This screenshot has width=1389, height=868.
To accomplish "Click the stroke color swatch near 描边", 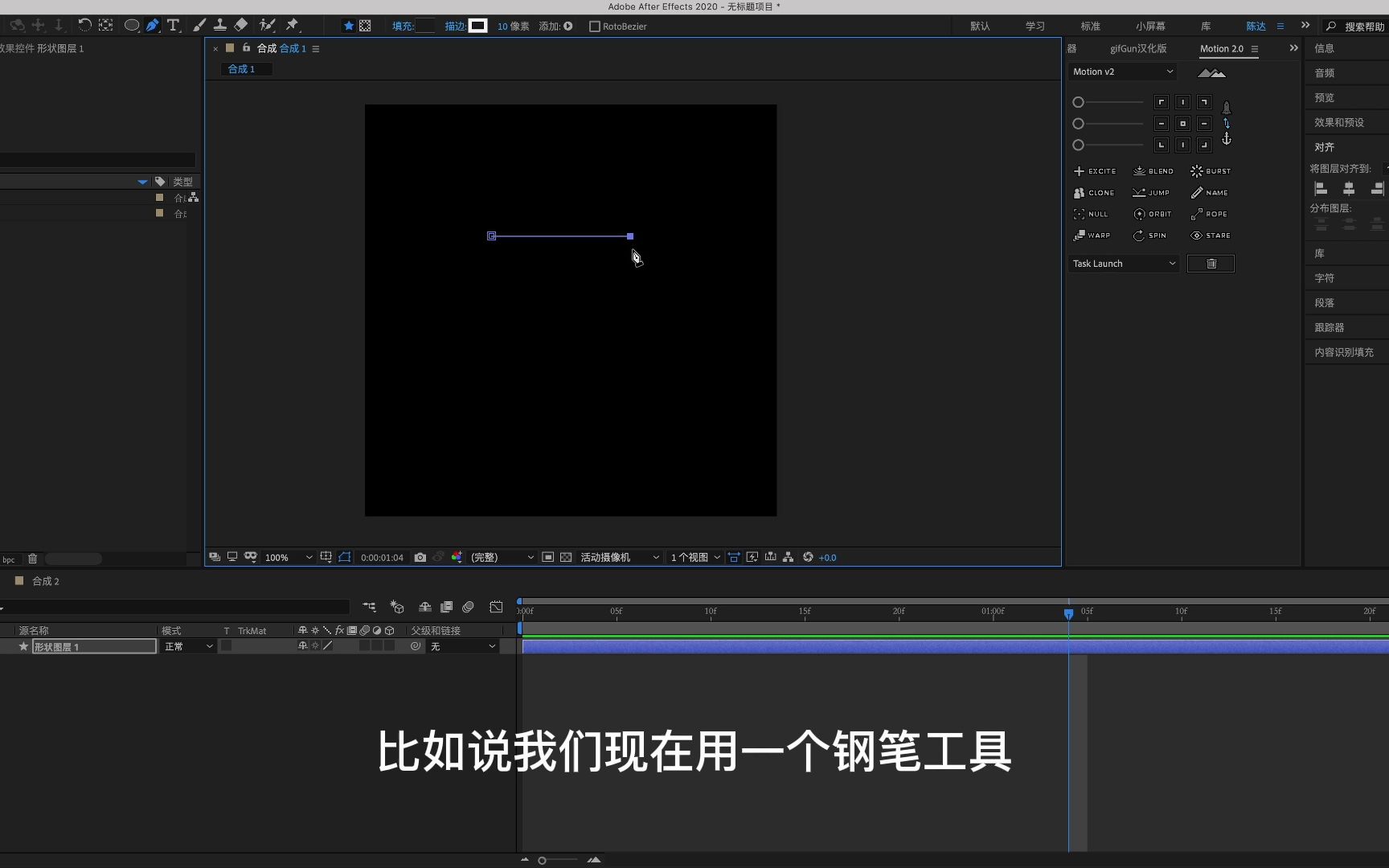I will (477, 25).
